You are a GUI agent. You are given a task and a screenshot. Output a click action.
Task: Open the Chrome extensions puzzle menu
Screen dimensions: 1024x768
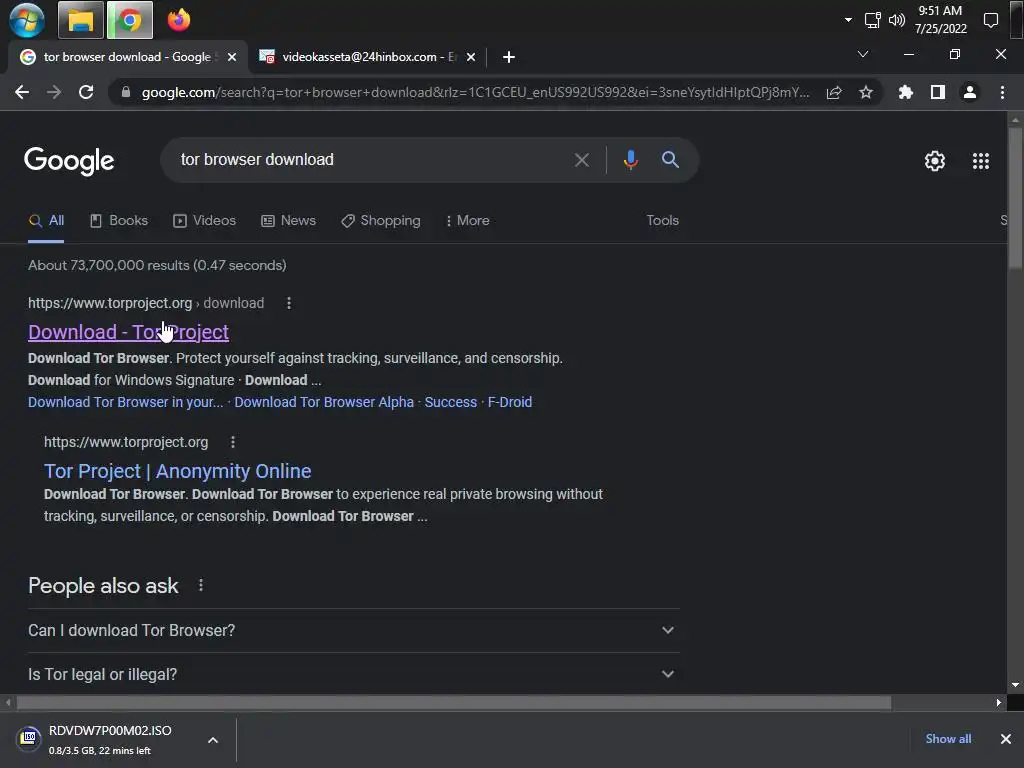click(905, 92)
